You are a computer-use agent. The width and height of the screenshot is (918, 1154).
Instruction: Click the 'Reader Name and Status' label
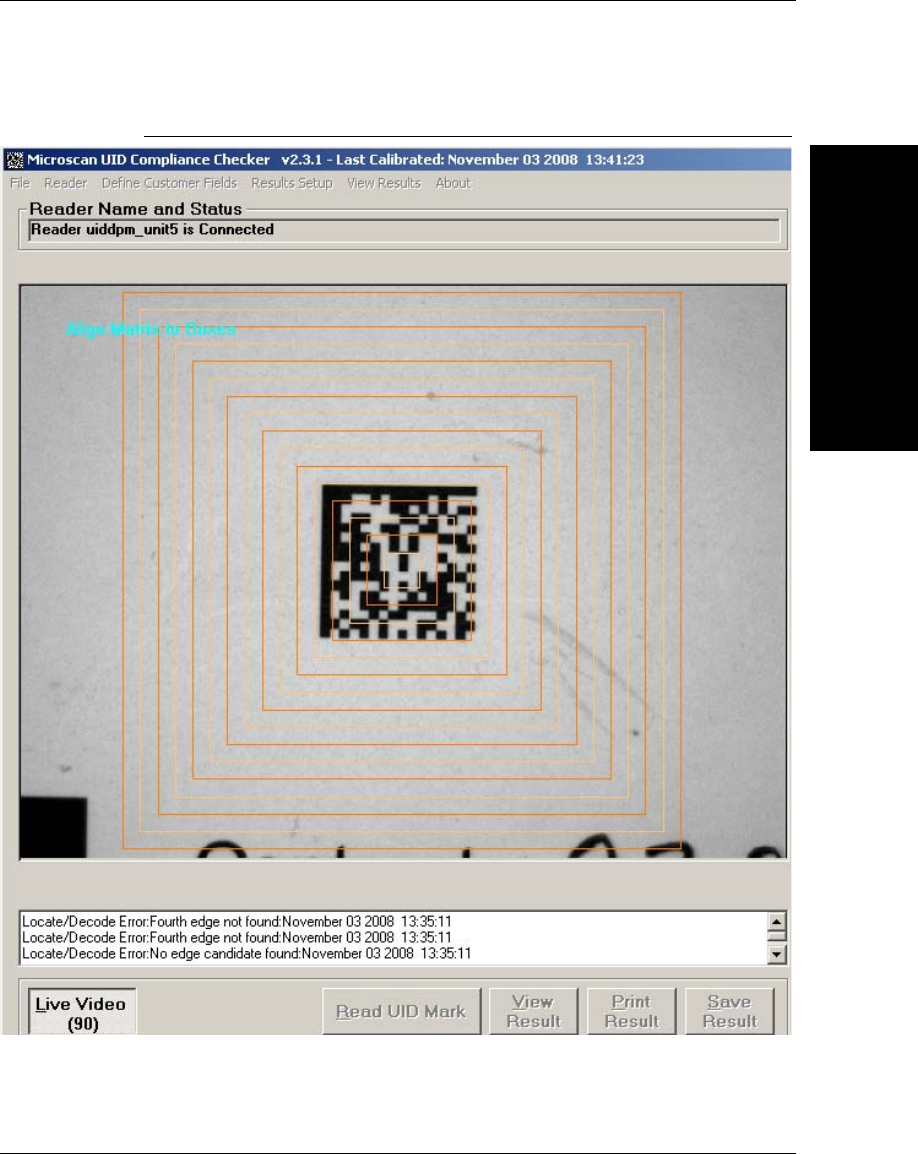[x=135, y=209]
